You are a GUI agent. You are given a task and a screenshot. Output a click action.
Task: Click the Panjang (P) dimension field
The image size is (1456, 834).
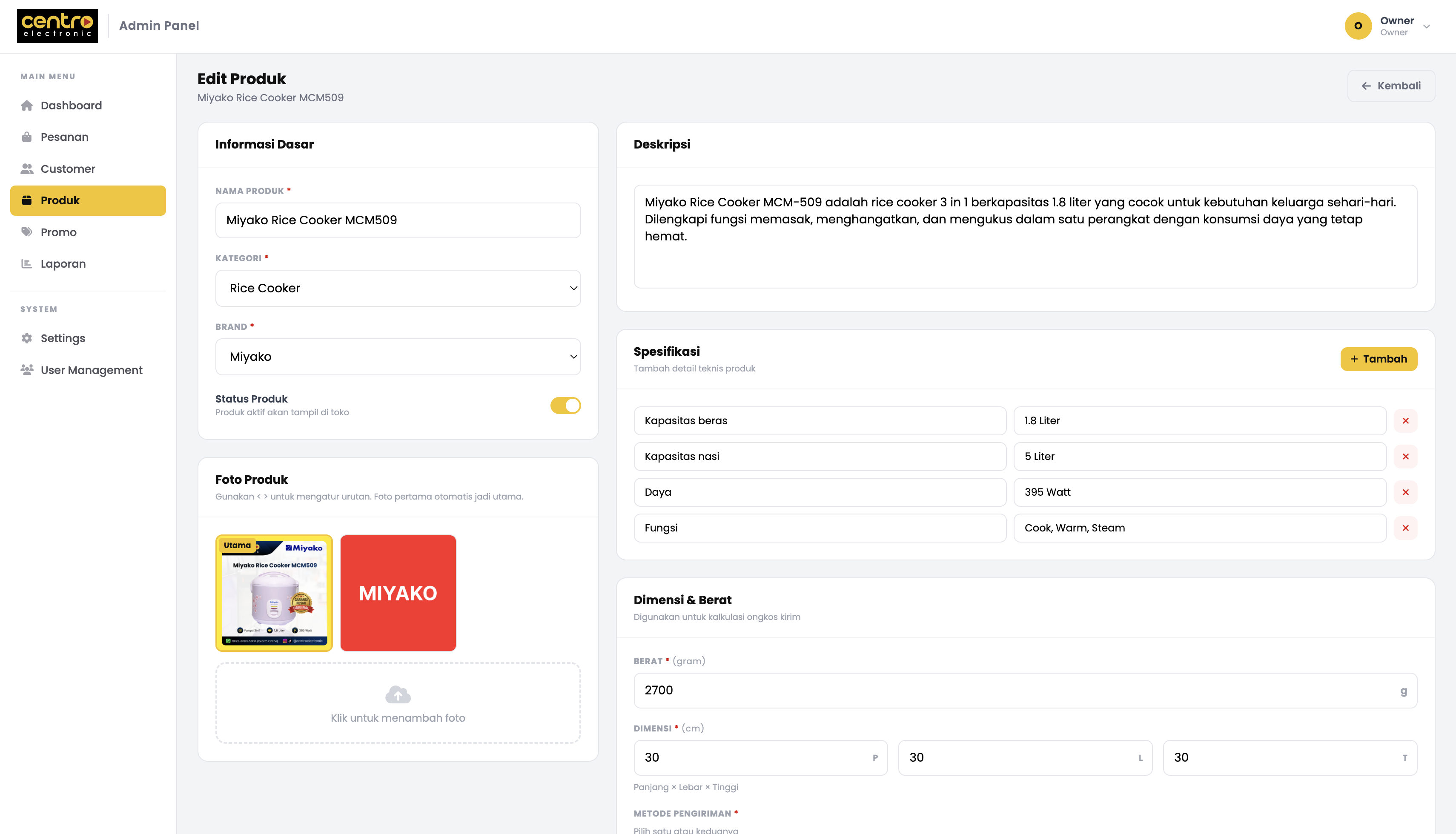pyautogui.click(x=761, y=758)
